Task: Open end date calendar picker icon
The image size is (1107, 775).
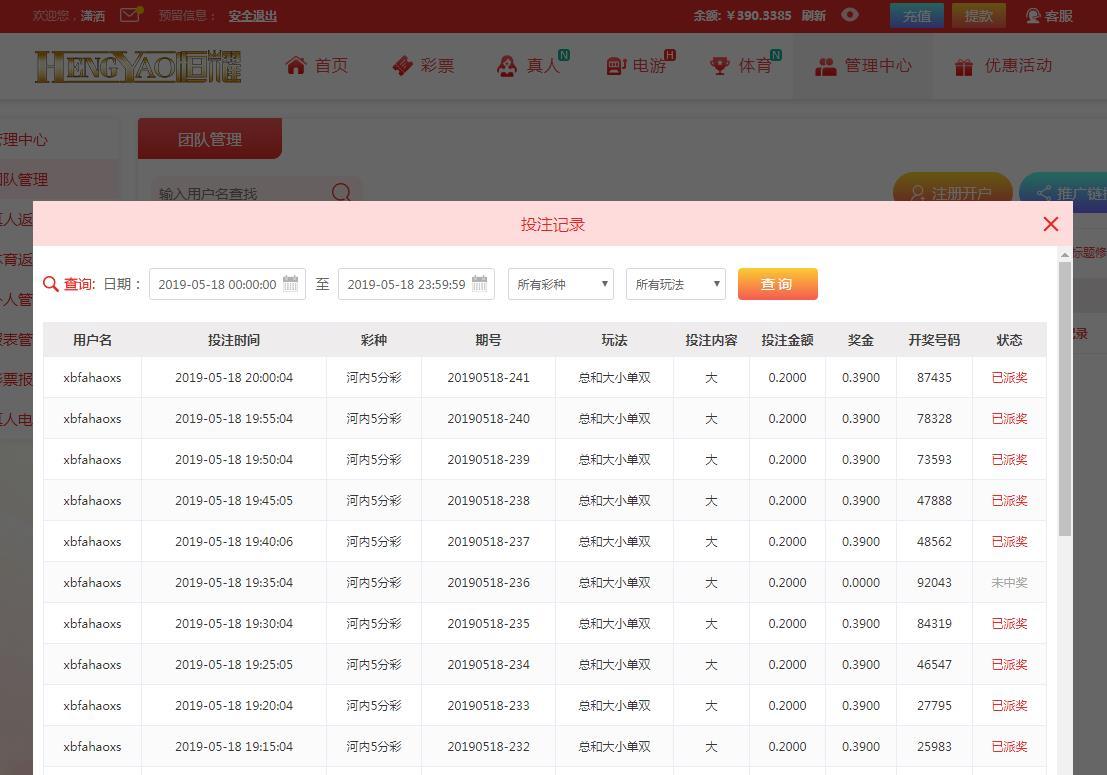Action: point(480,284)
